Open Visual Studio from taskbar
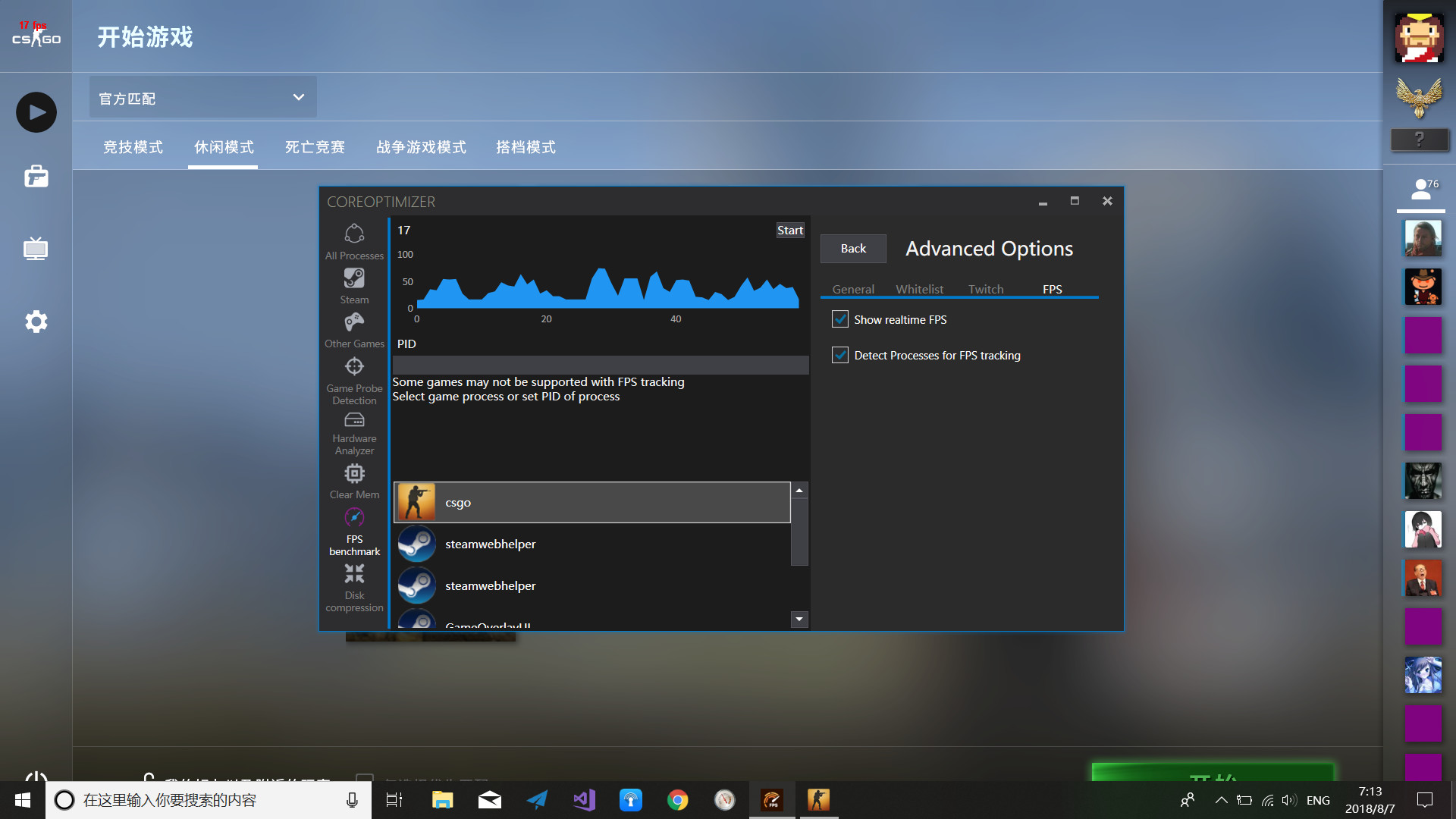This screenshot has width=1456, height=819. pyautogui.click(x=584, y=800)
